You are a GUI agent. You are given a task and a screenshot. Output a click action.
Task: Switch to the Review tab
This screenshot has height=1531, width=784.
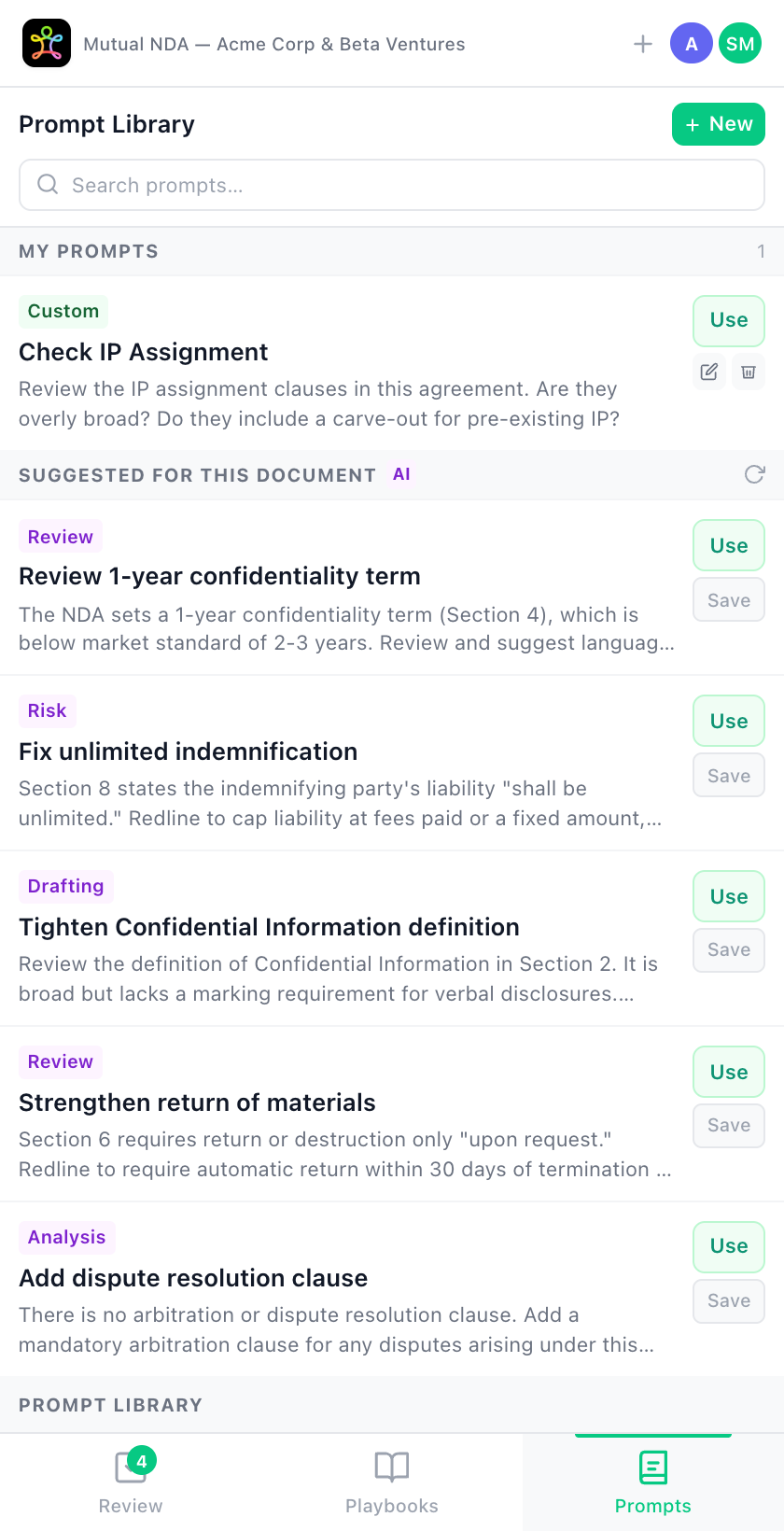tap(131, 1482)
